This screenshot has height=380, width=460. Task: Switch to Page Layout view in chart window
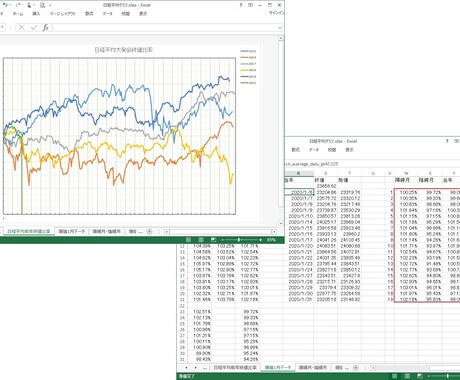point(201,240)
